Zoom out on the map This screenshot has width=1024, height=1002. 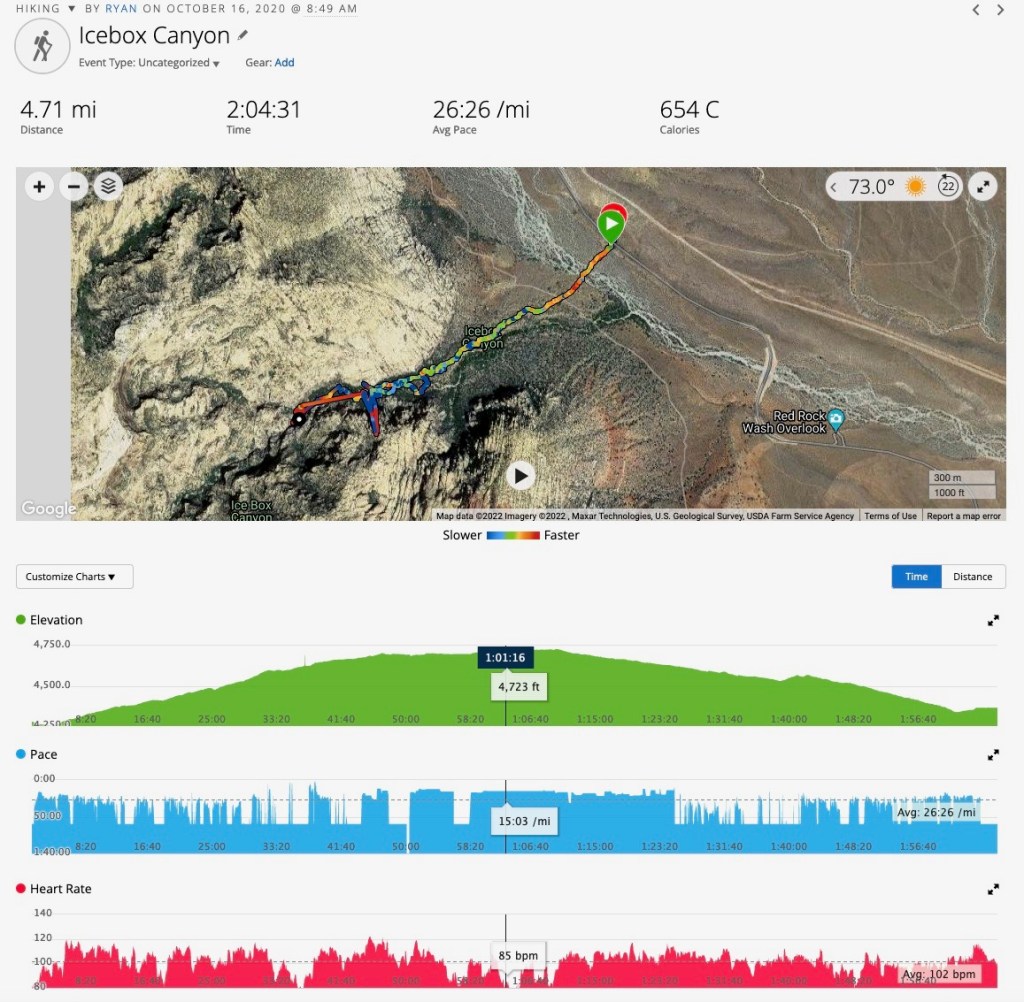tap(74, 187)
